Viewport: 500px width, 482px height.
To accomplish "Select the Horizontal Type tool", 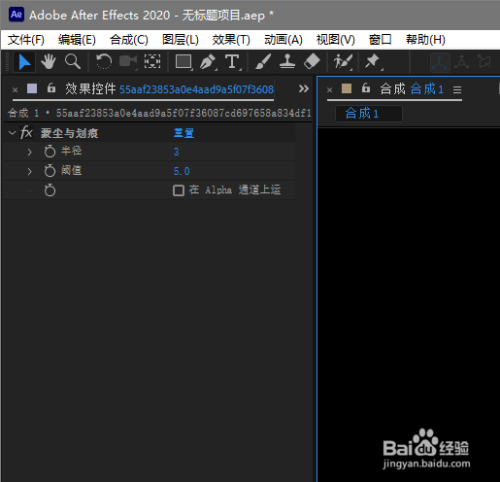I will [x=232, y=62].
